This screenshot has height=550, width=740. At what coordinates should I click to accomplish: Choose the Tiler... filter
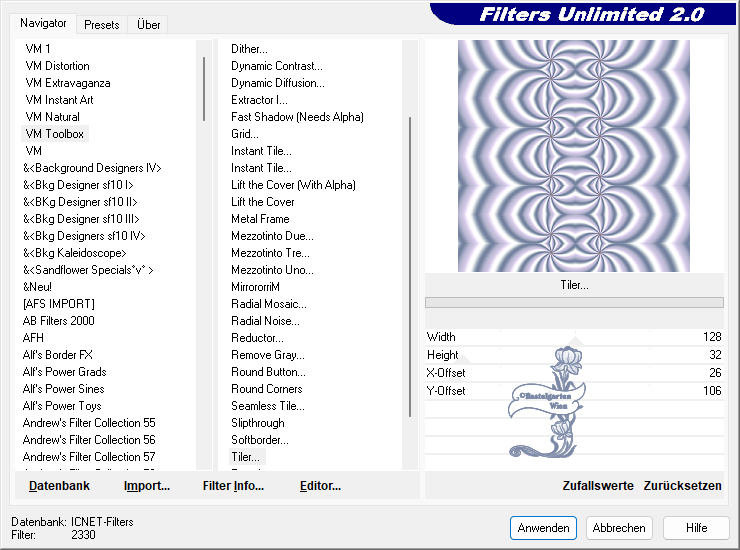click(x=246, y=457)
